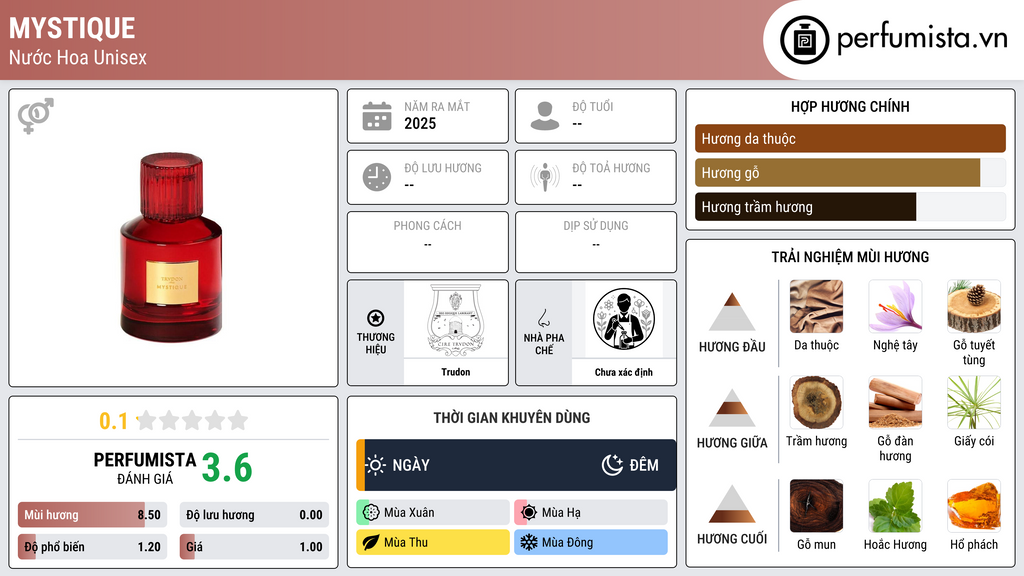Click the person icon beside Độ tuổi
The image size is (1024, 576).
pyautogui.click(x=545, y=116)
